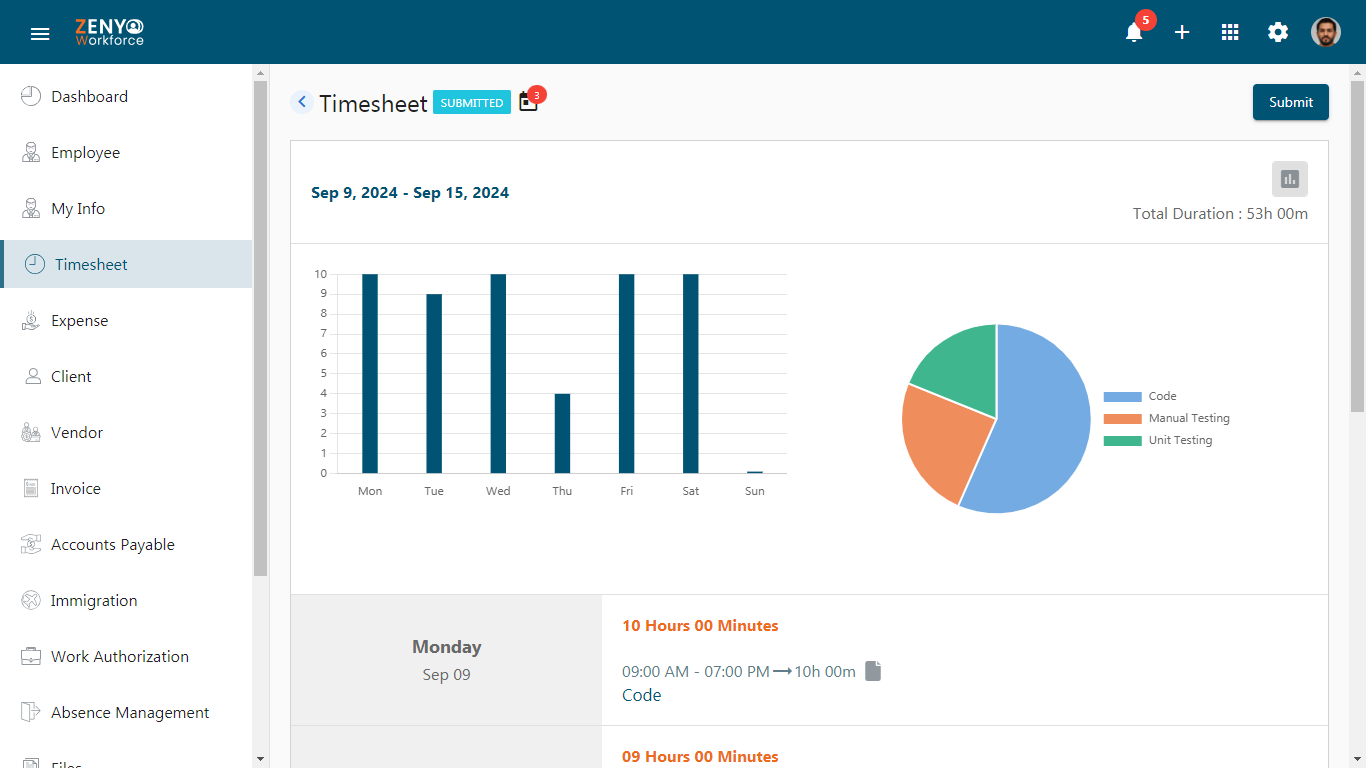This screenshot has width=1366, height=768.
Task: Go back using the chevron arrow
Action: point(302,102)
